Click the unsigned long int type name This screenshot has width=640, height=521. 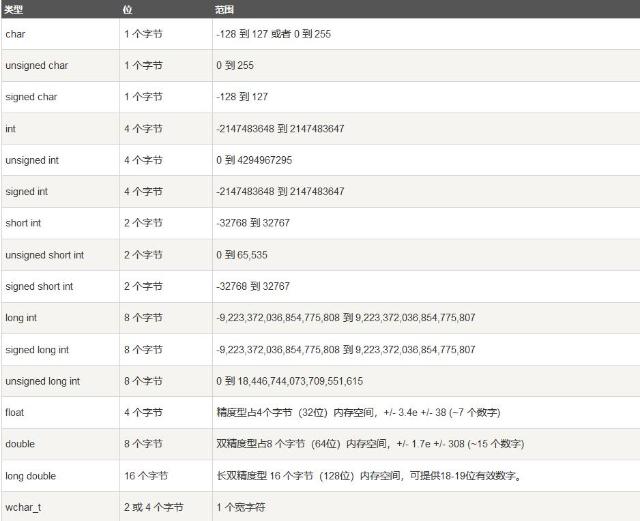pos(43,381)
